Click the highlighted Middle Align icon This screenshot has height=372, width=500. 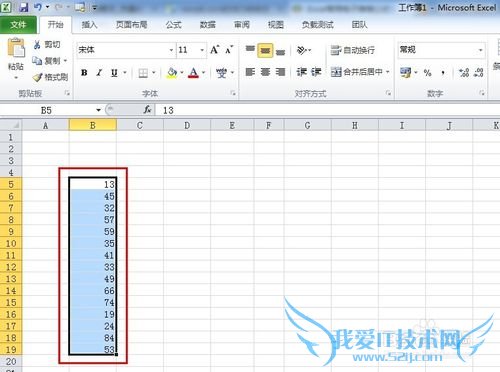265,50
